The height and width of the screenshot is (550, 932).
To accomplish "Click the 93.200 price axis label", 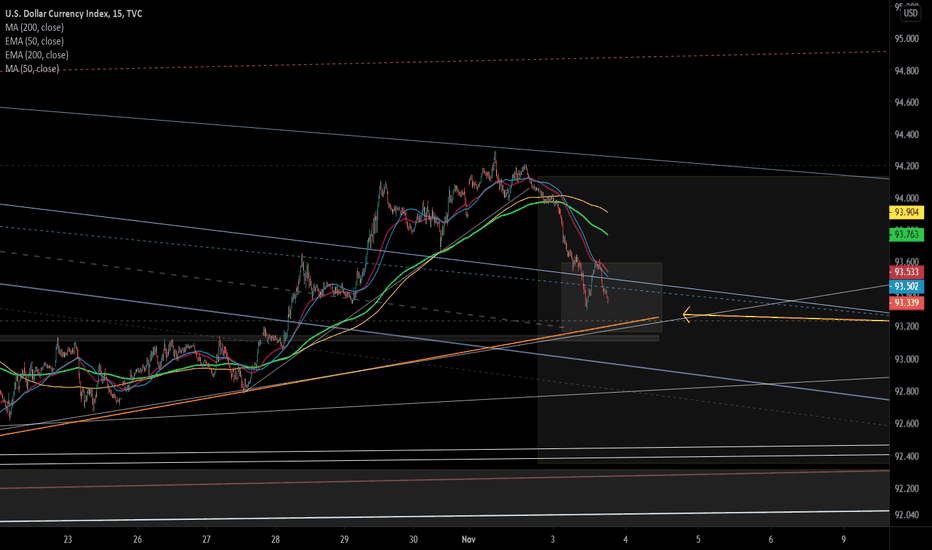I will click(x=906, y=326).
